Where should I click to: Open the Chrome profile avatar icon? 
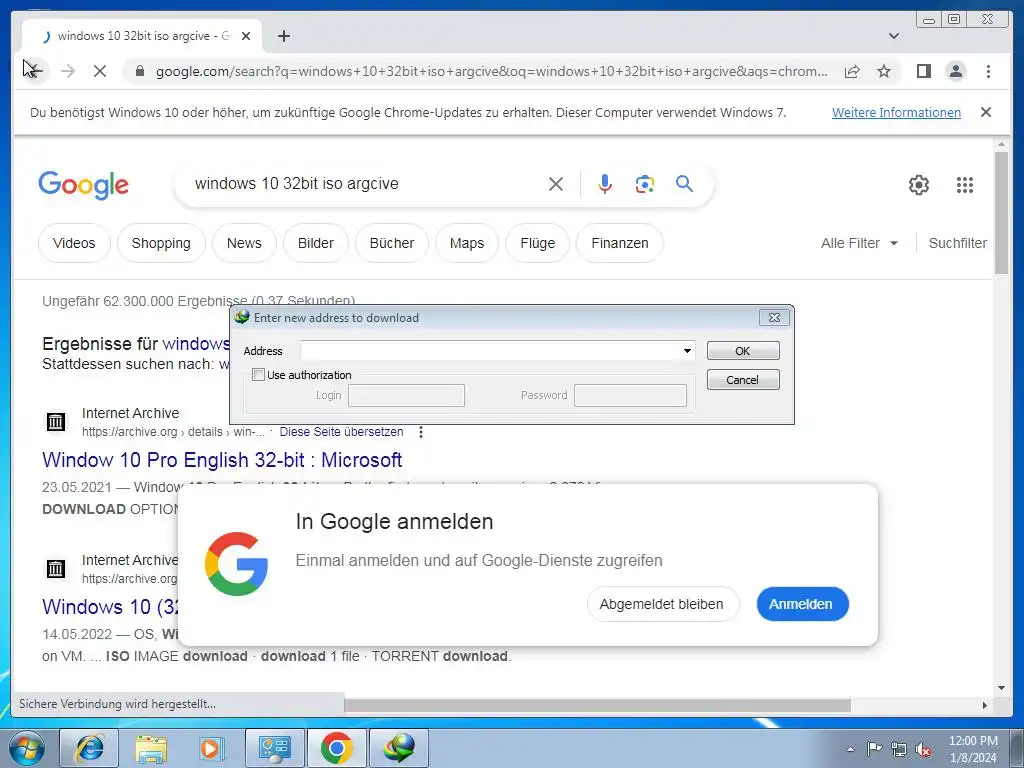click(955, 71)
